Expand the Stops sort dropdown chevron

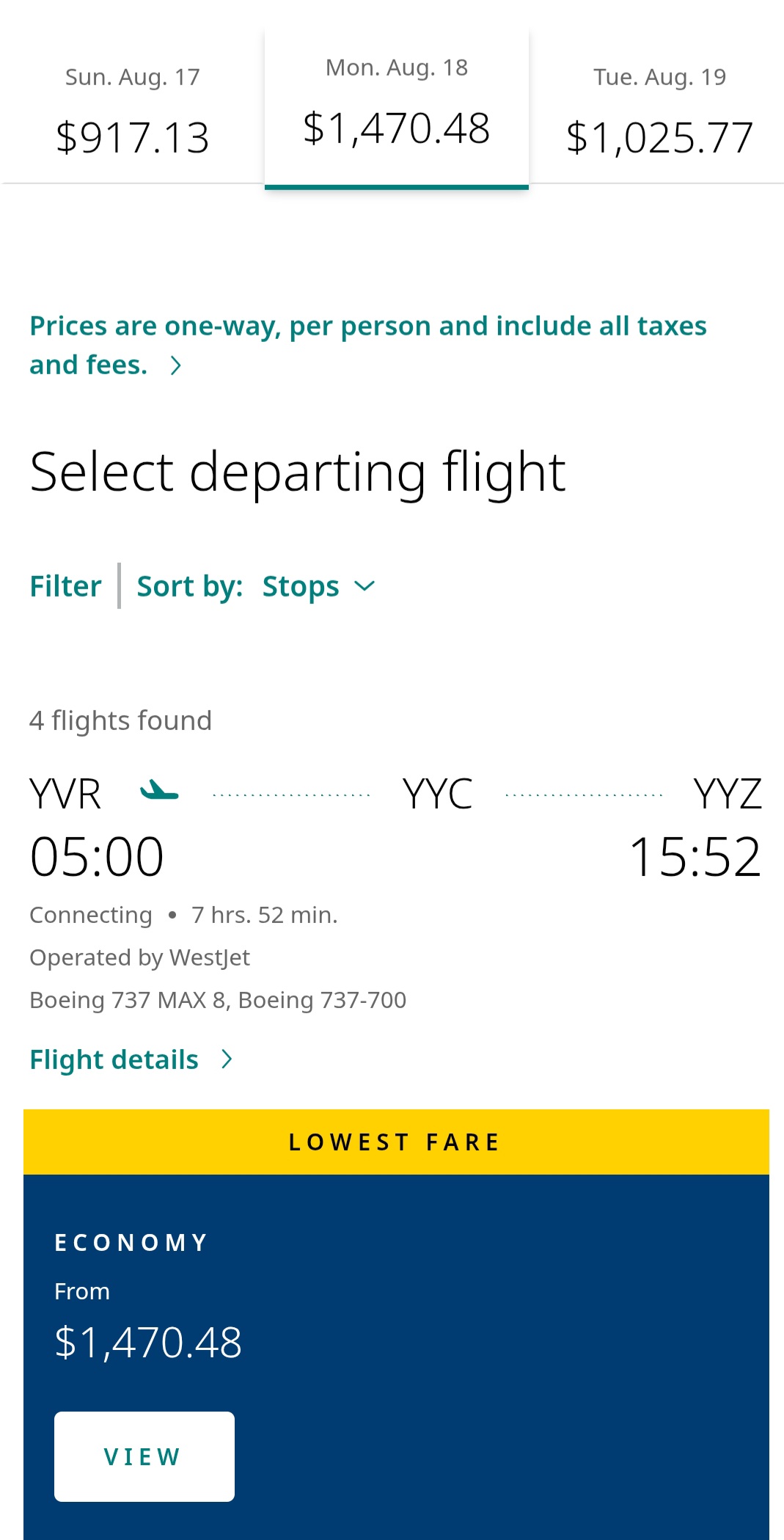(364, 585)
